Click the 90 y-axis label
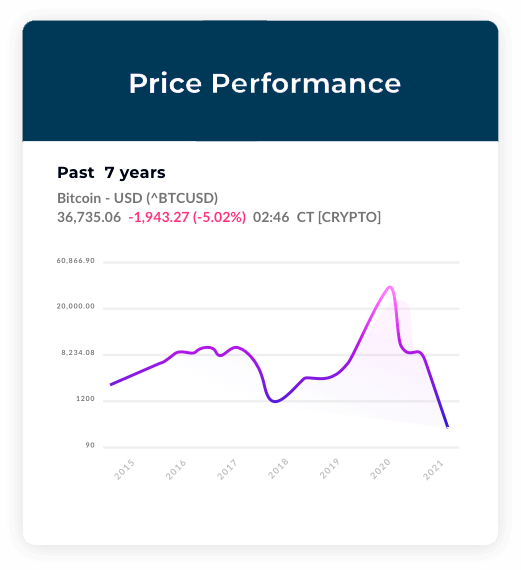Screen dimensions: 521x570 point(90,445)
